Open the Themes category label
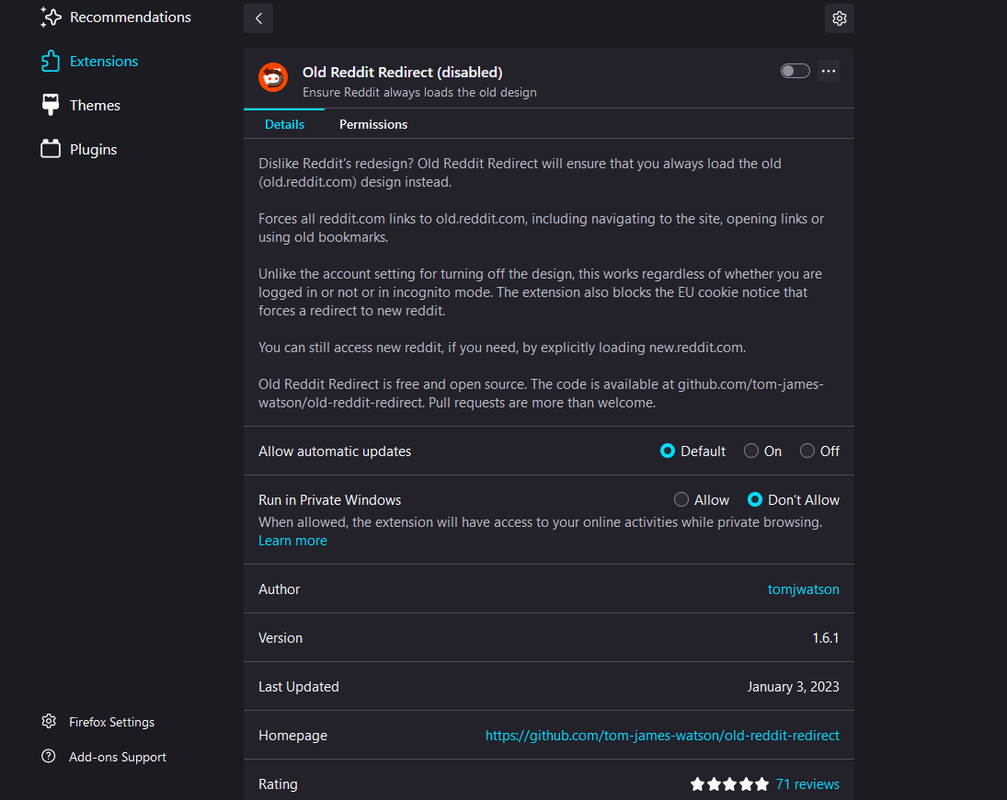The height and width of the screenshot is (800, 1007). click(95, 105)
